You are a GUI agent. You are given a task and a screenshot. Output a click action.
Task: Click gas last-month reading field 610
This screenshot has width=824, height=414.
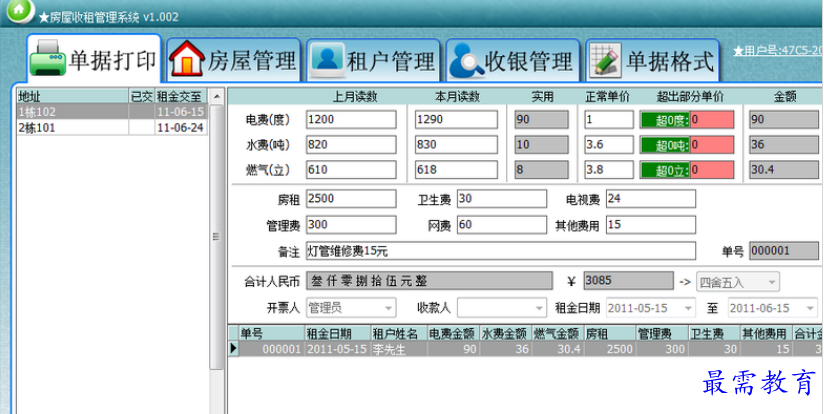pyautogui.click(x=351, y=170)
